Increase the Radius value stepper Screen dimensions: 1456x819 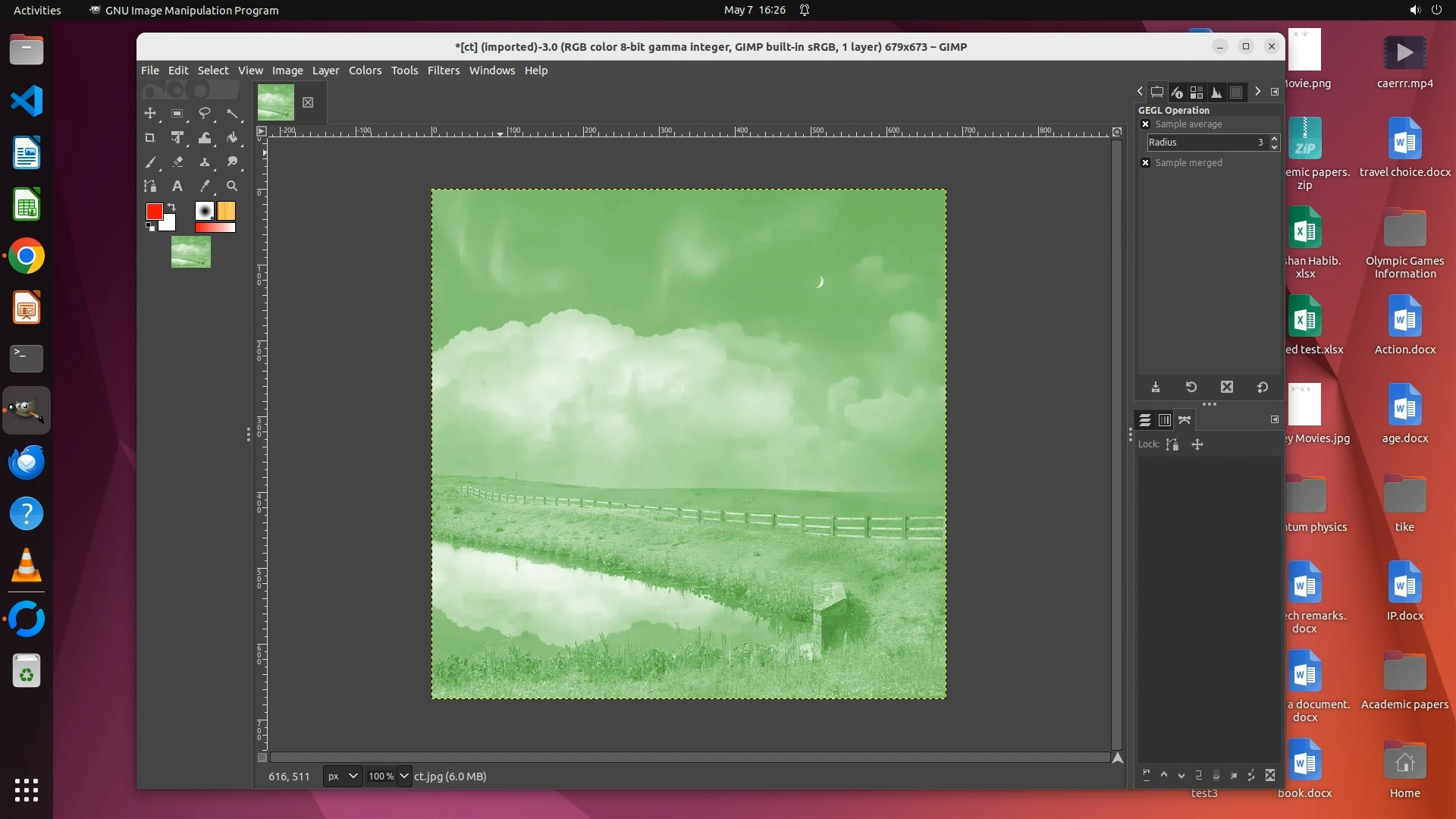tap(1274, 138)
